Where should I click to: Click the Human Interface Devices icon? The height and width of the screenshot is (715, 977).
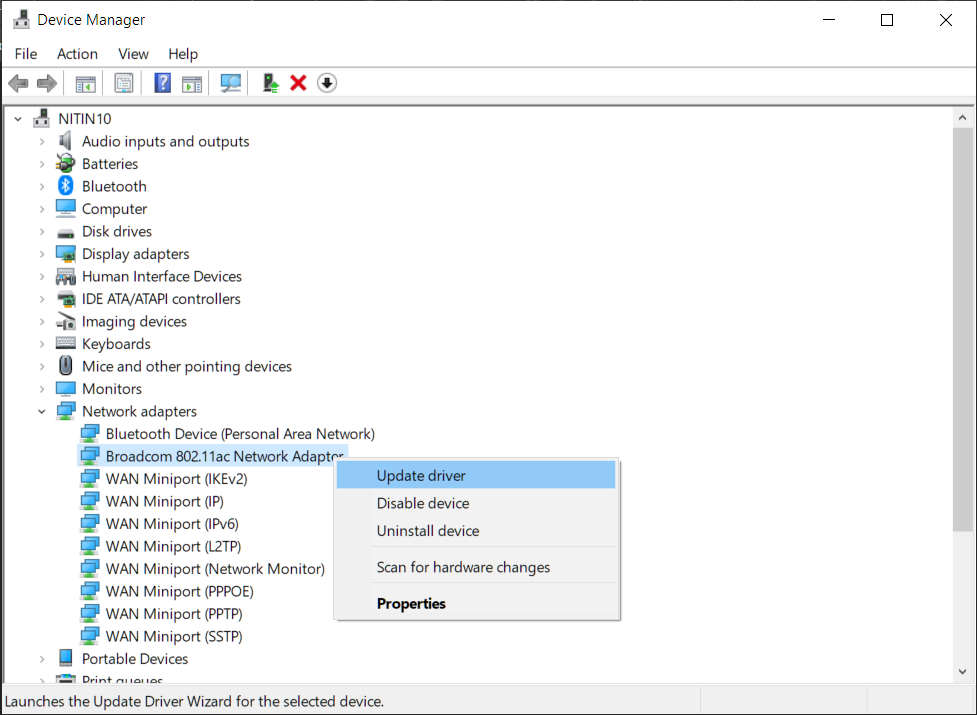point(65,276)
